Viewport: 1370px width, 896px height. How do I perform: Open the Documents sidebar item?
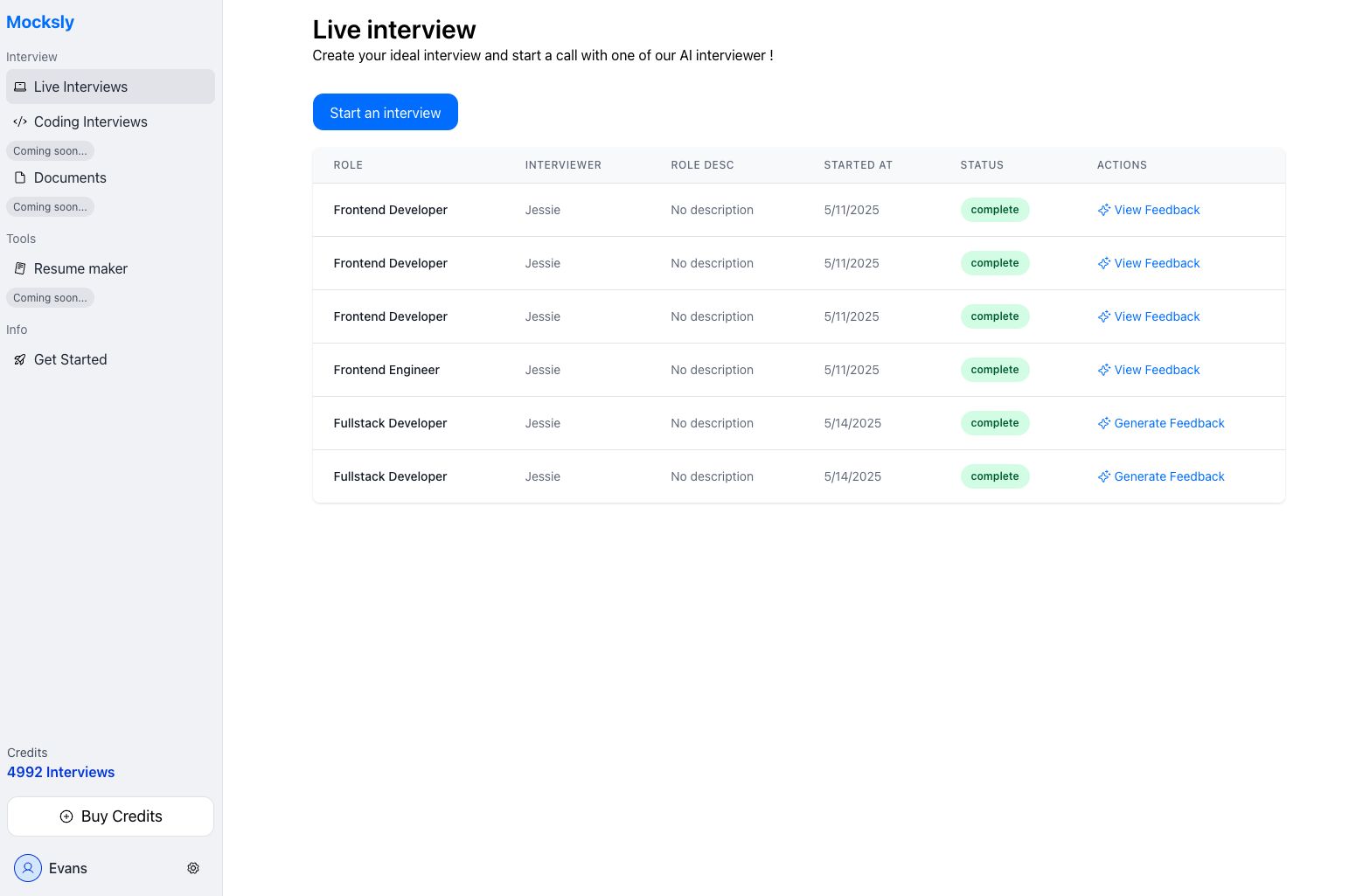coord(110,177)
